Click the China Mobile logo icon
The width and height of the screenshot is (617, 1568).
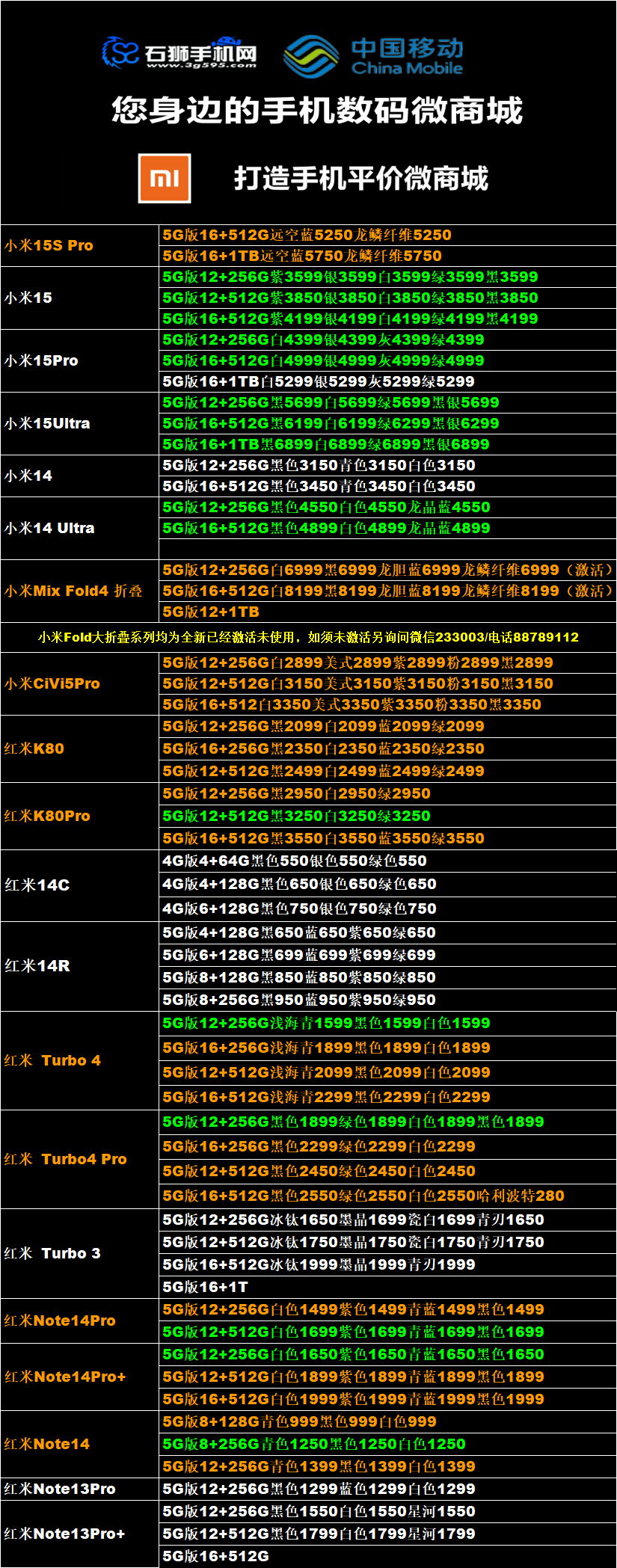coord(312,57)
